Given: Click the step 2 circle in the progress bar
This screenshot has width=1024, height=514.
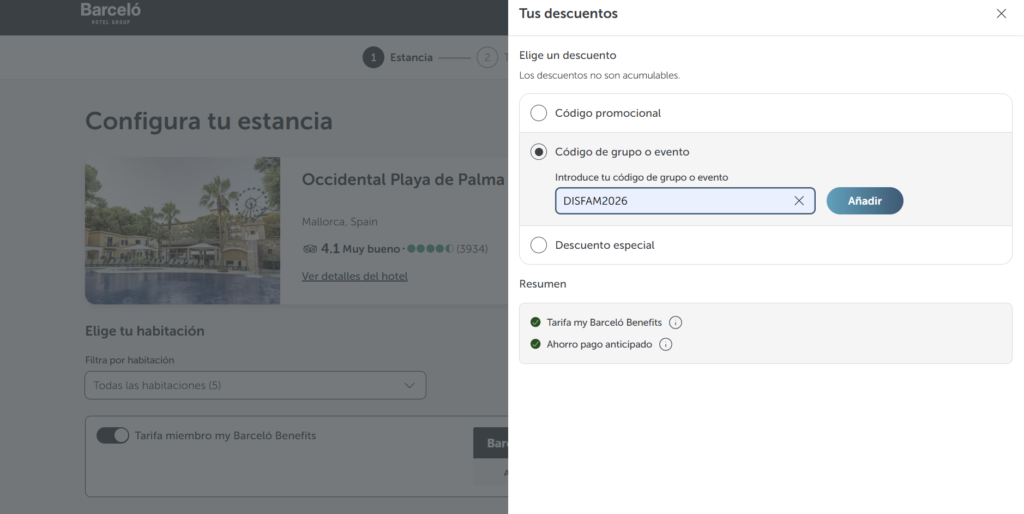Looking at the screenshot, I should (487, 57).
